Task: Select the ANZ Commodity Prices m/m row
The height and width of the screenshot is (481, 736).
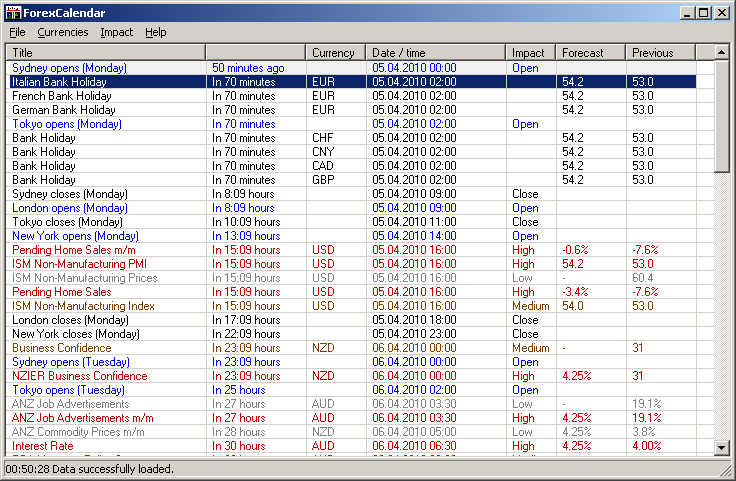Action: (351, 432)
